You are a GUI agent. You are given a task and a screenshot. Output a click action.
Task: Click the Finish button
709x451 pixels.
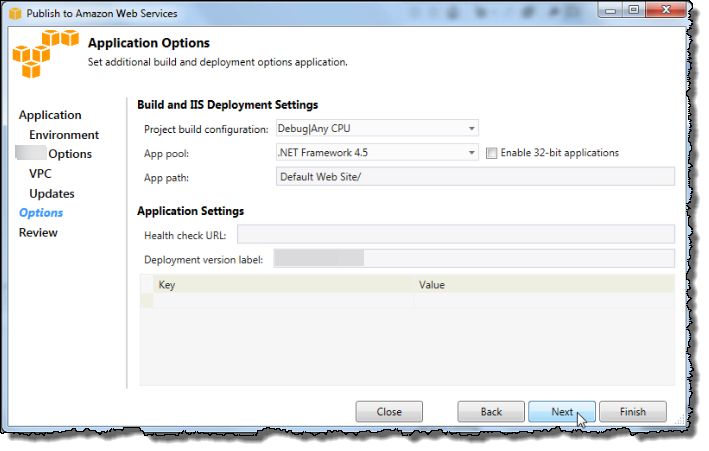pos(632,412)
